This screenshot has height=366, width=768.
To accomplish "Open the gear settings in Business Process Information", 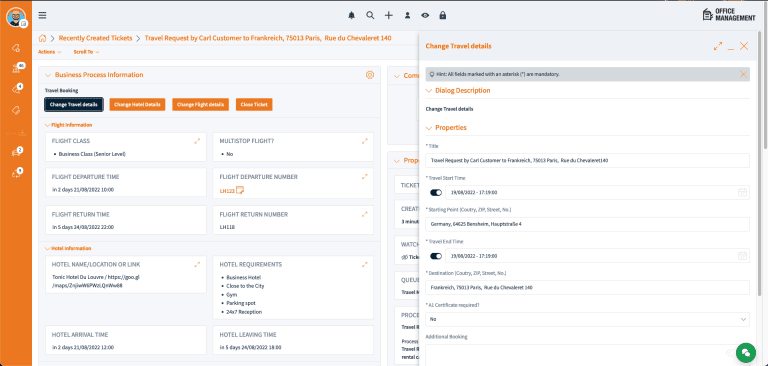I will [x=370, y=75].
